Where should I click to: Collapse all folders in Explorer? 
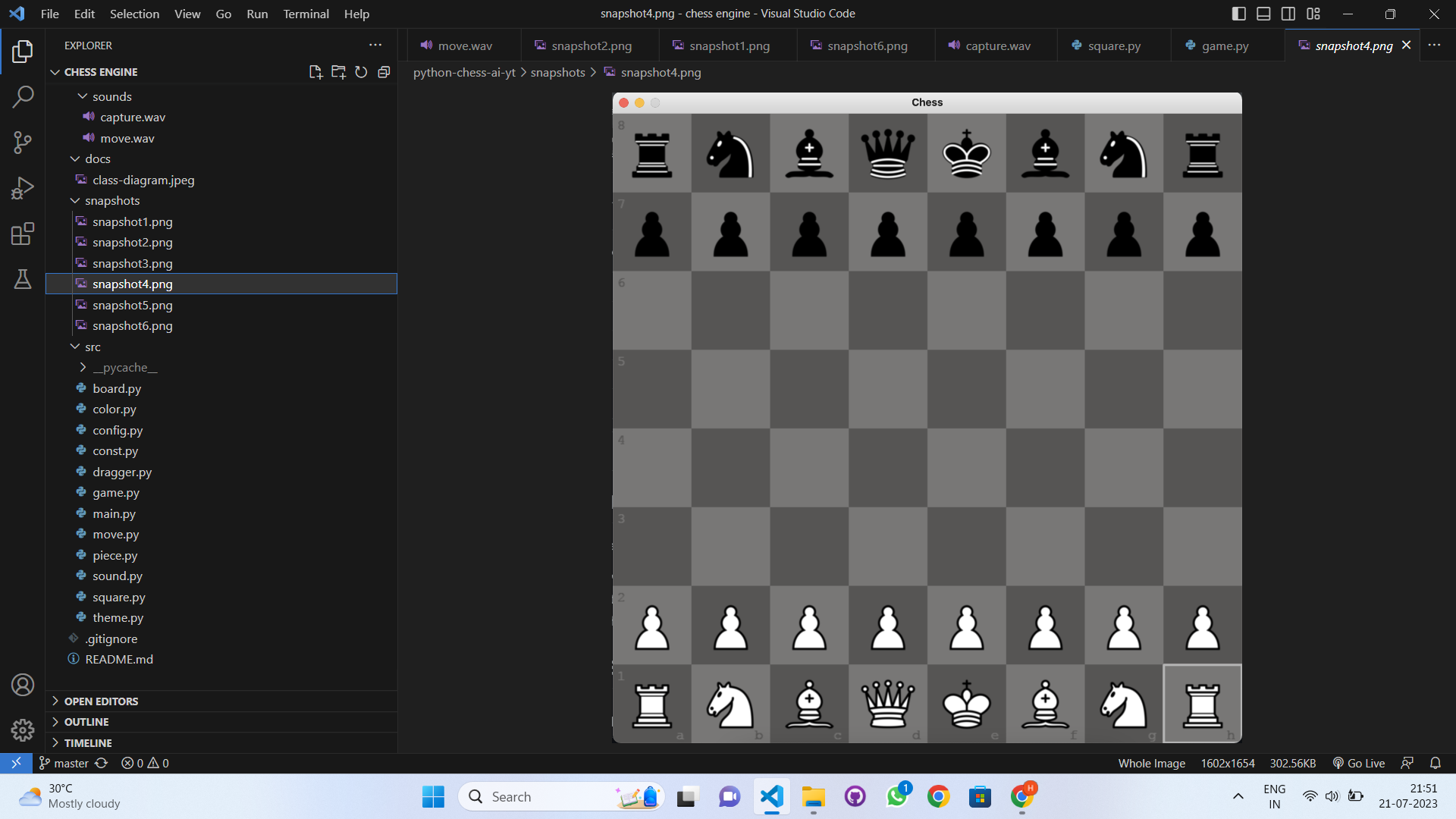(x=384, y=72)
